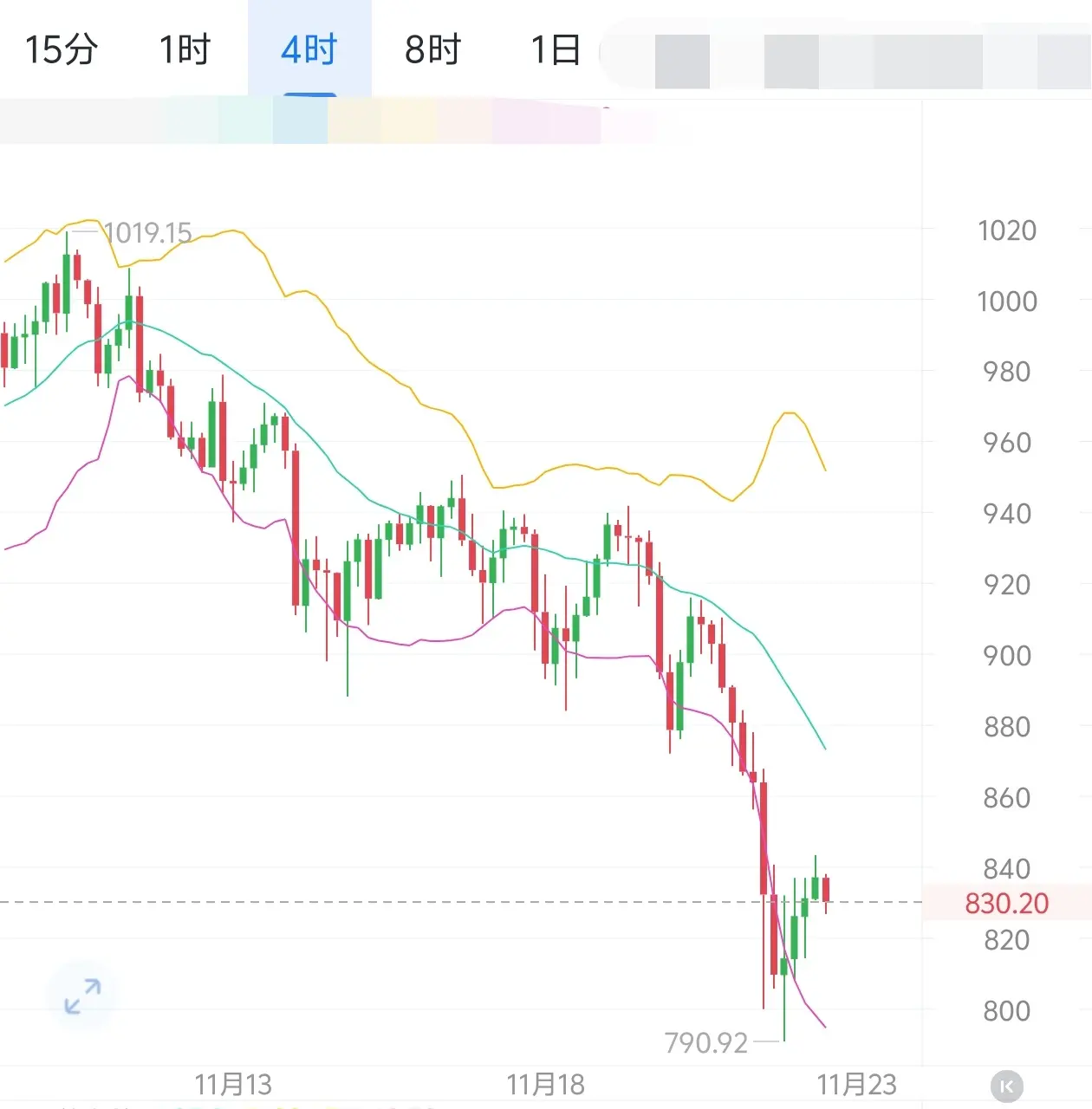Image resolution: width=1092 pixels, height=1109 pixels.
Task: Select the latest red candlestick
Action: click(x=826, y=889)
